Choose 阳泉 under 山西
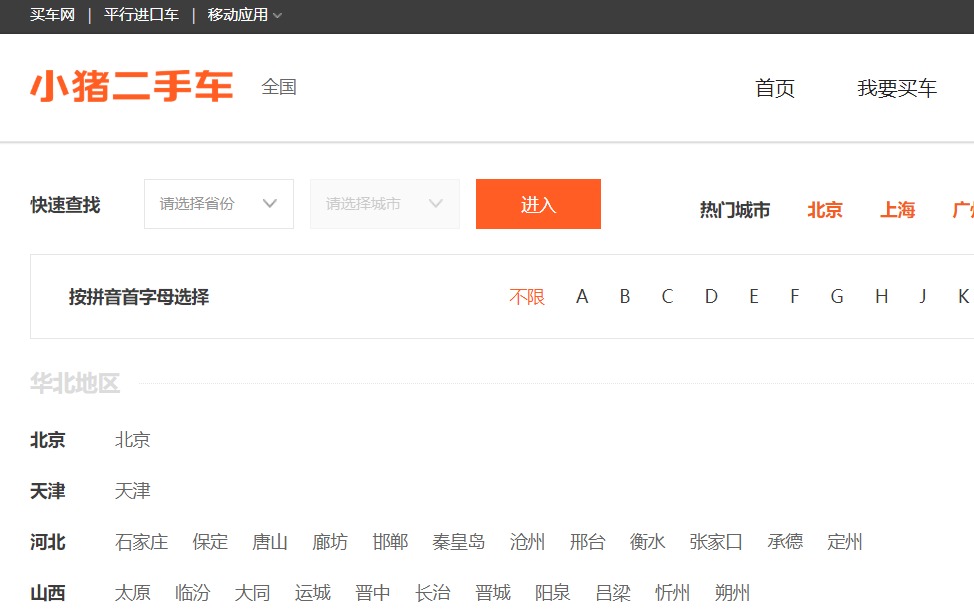Screen dimensions: 974x612 tap(553, 593)
